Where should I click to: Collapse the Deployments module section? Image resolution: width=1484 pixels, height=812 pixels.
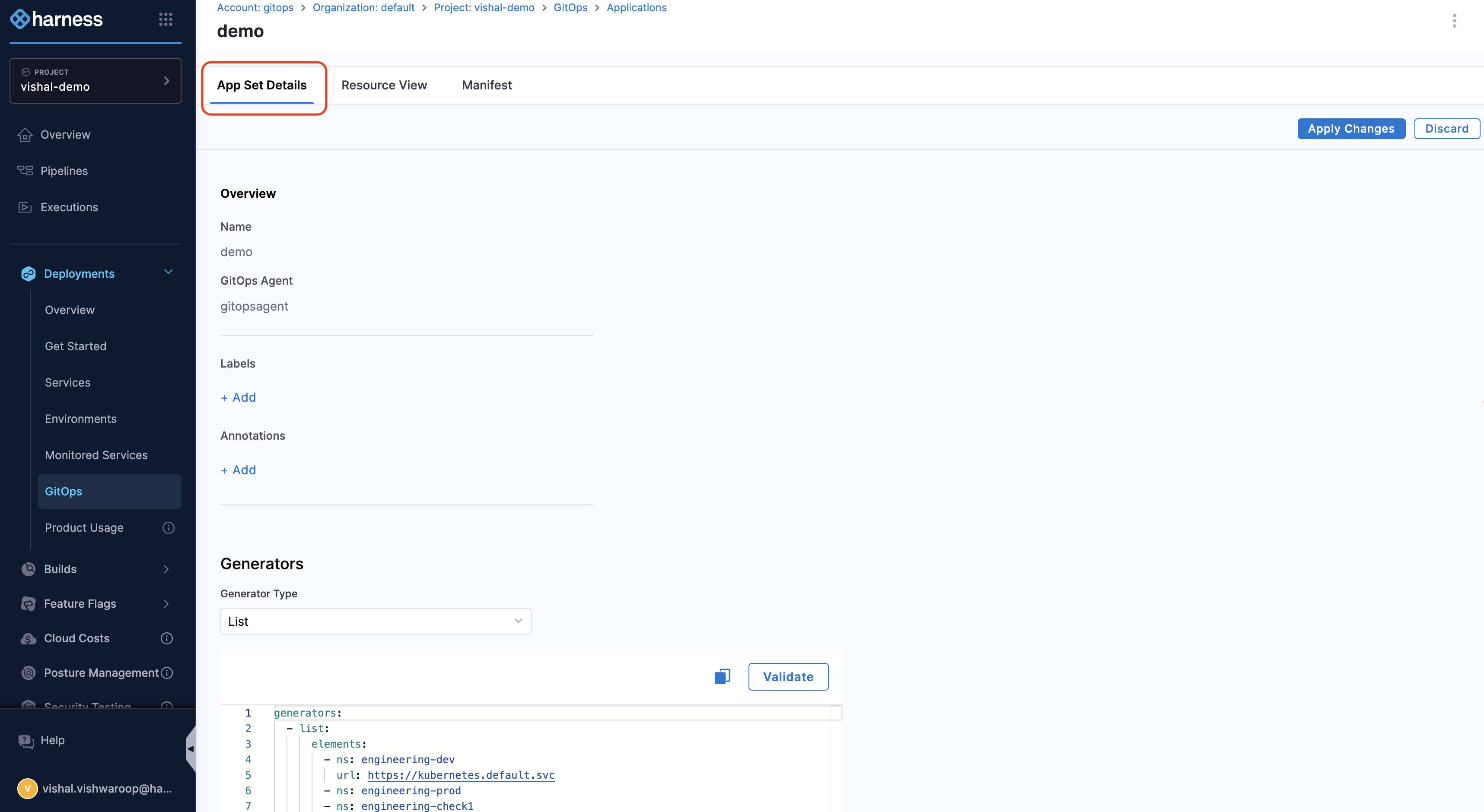168,272
